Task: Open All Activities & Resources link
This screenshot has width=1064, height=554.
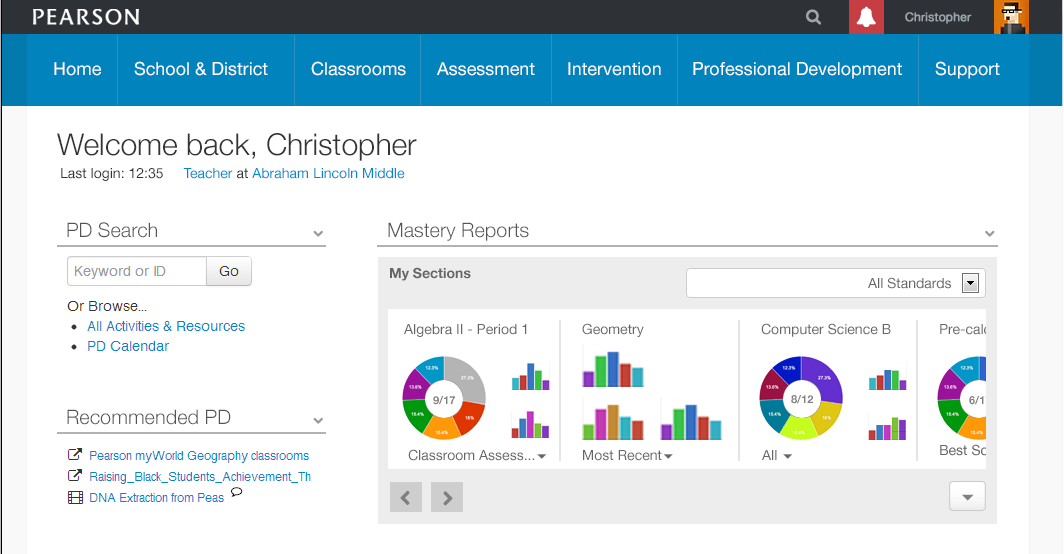Action: [x=166, y=326]
